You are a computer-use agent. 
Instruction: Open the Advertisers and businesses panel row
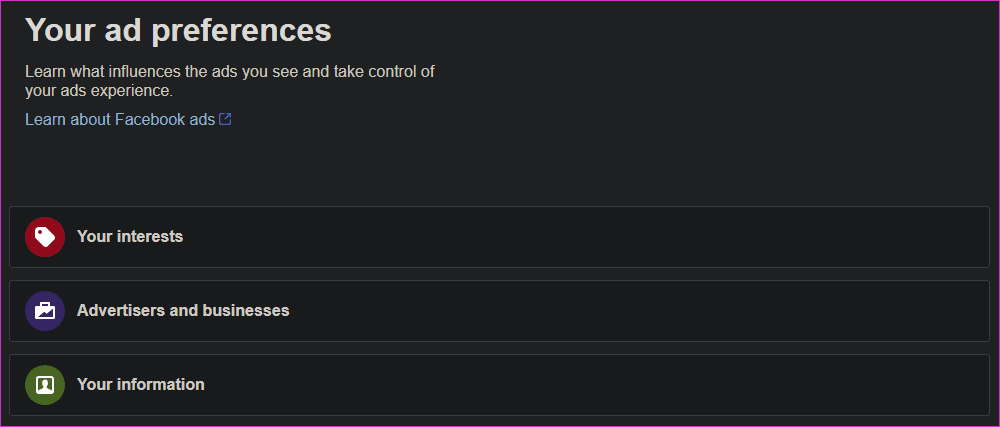click(x=499, y=311)
